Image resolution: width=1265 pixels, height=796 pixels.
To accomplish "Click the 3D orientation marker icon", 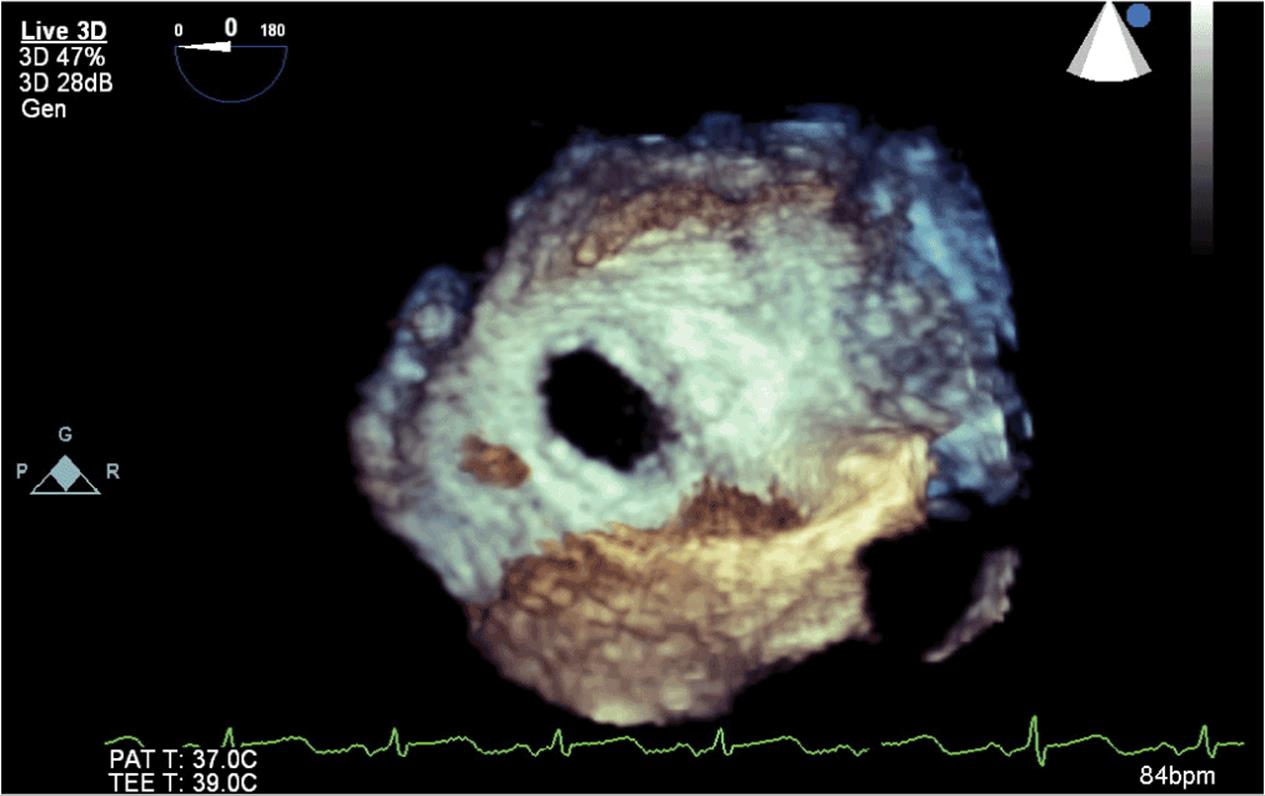I will tap(65, 474).
